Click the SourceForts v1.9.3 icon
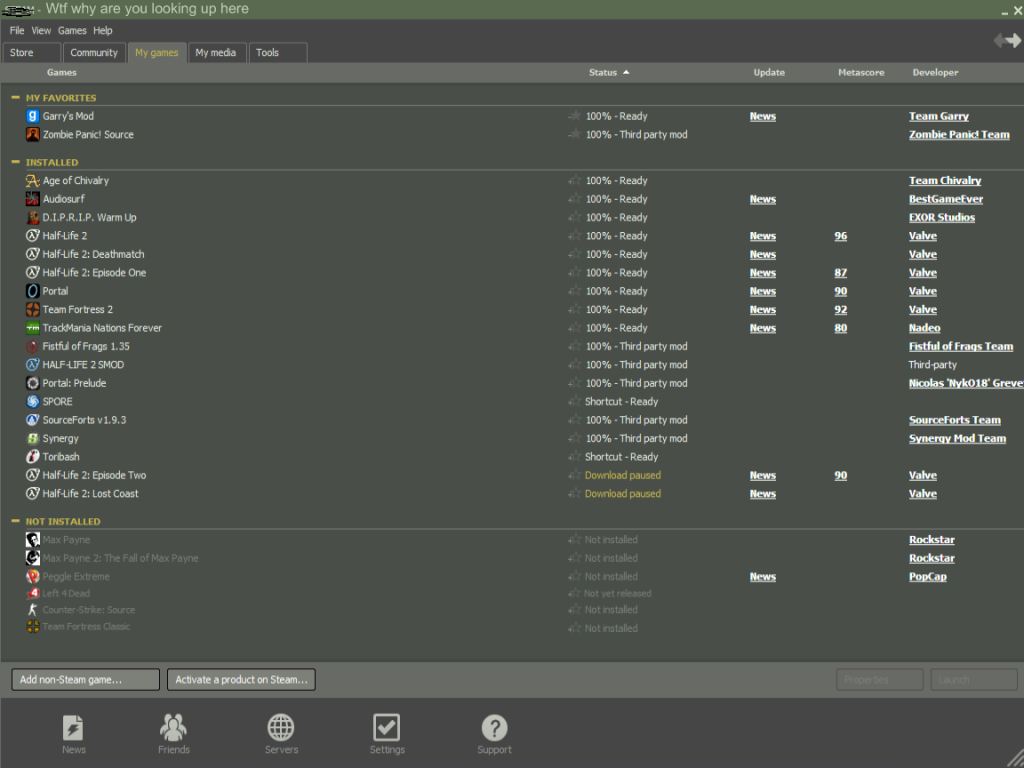The width and height of the screenshot is (1024, 768). (x=33, y=420)
